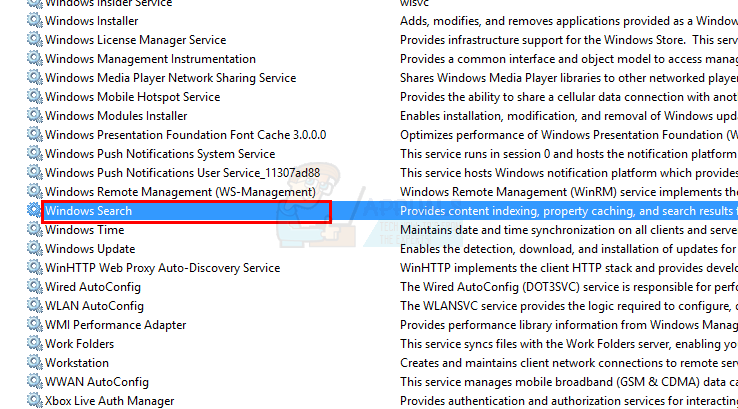Select the Work Folders service name
Viewport: 738px width, 409px height.
(80, 344)
